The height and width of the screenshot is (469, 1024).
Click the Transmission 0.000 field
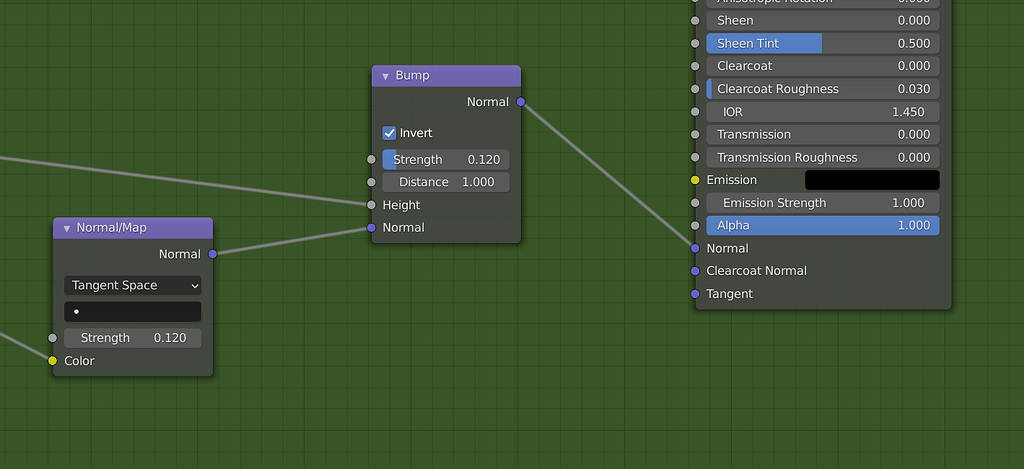[x=823, y=135]
